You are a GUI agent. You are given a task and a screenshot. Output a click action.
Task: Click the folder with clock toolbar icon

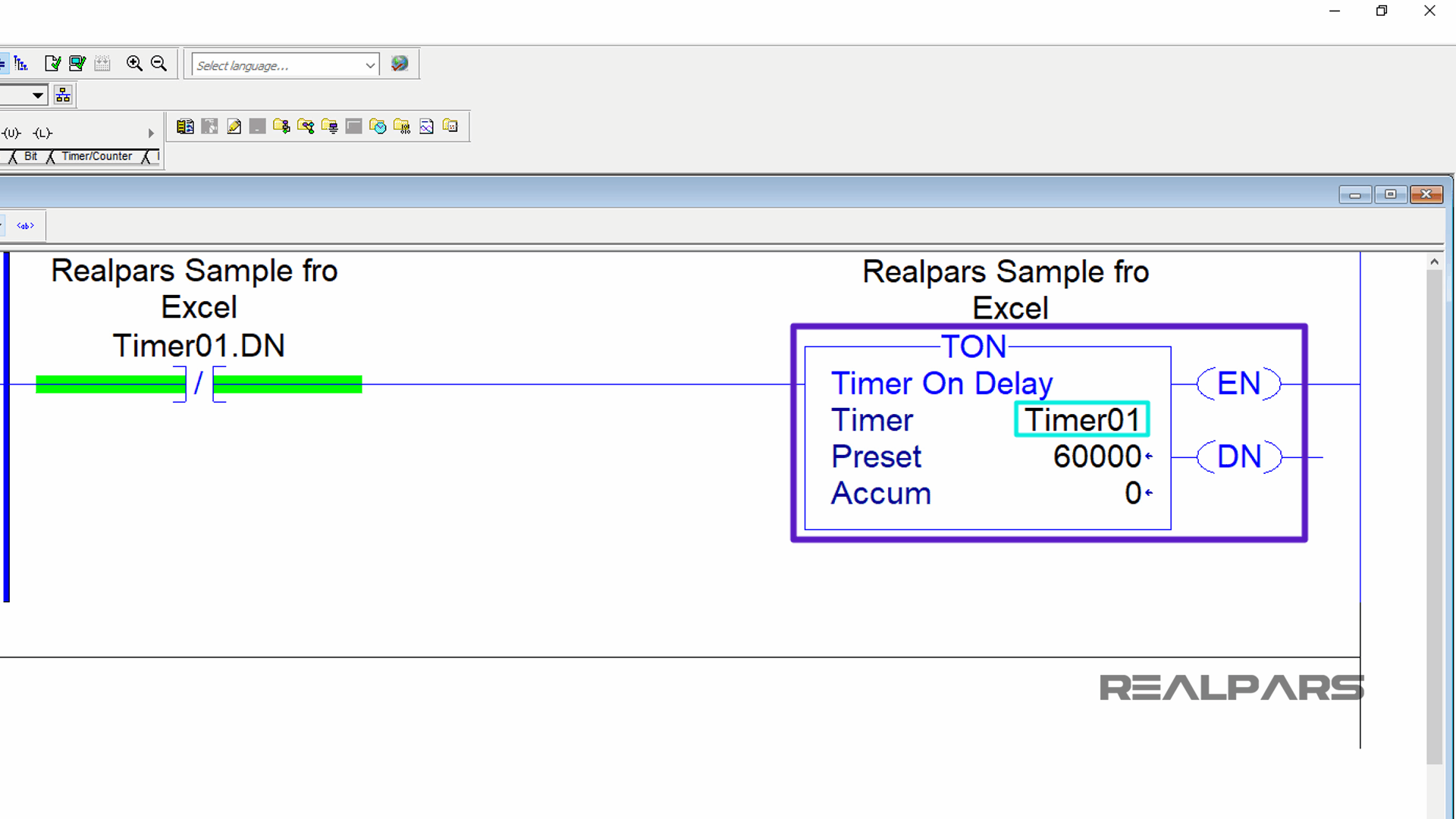click(378, 126)
